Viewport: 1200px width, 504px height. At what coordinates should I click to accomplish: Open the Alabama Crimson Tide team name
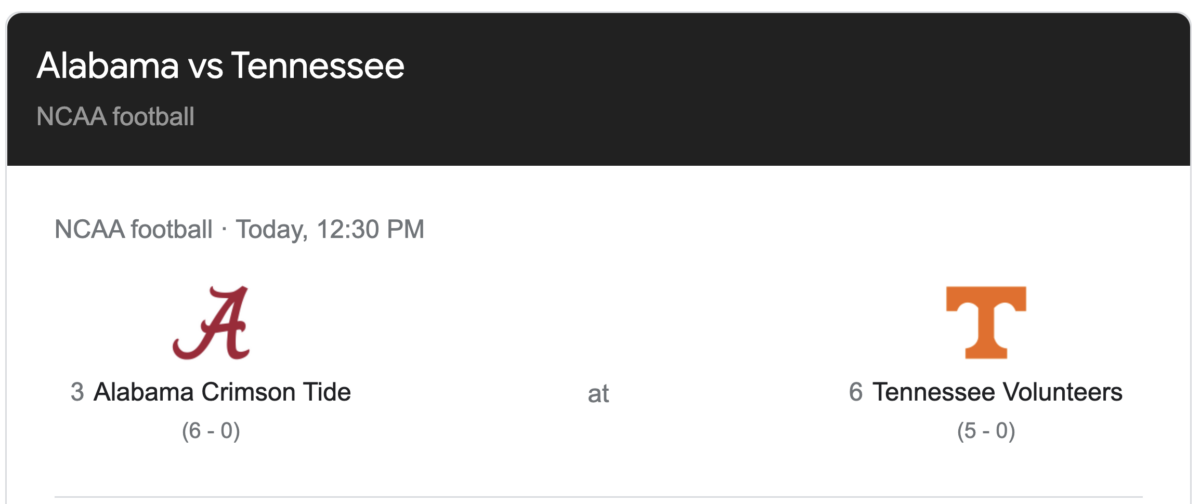coord(222,392)
